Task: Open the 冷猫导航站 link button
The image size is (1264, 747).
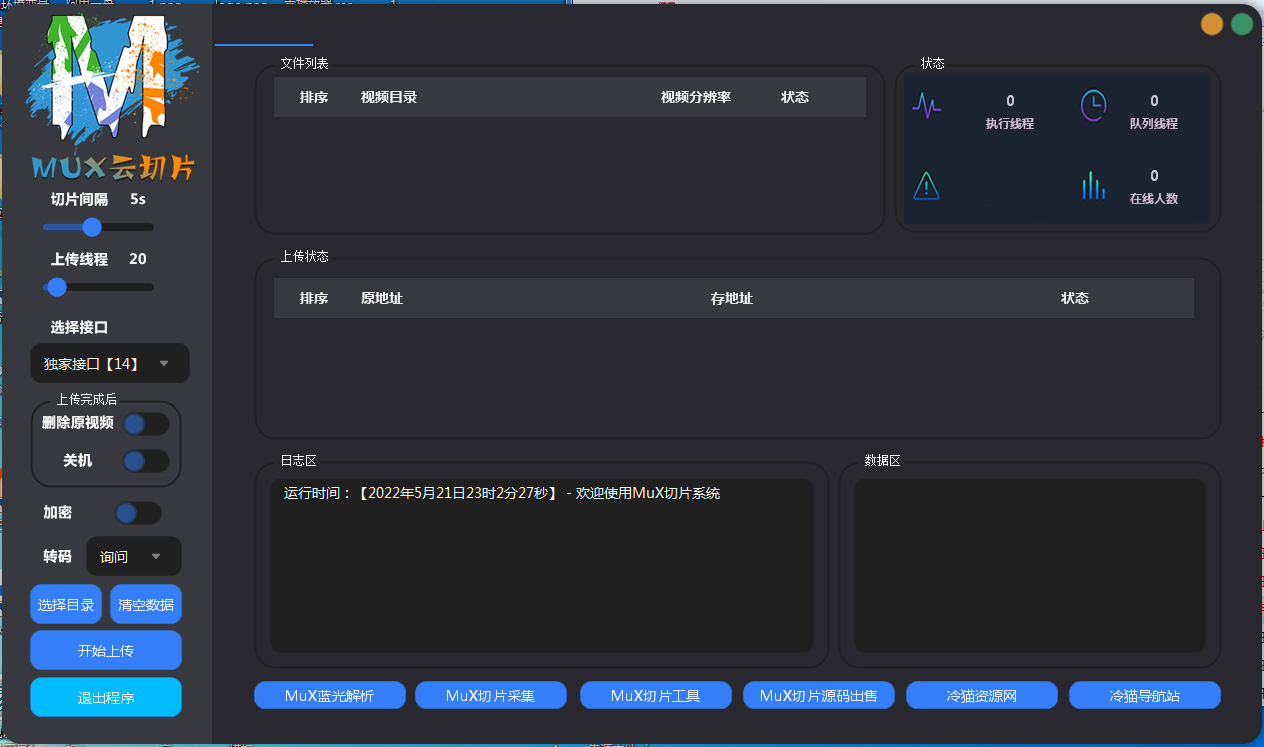Action: (1145, 695)
